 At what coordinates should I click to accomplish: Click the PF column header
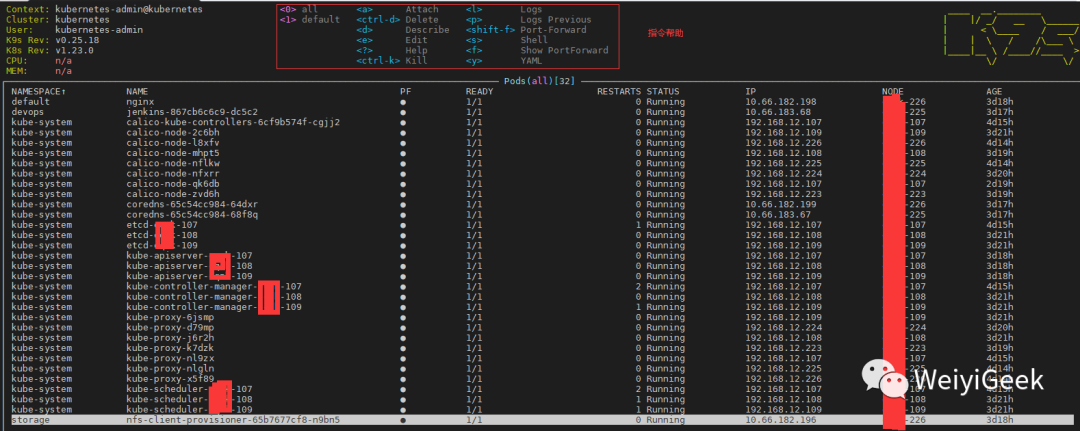(x=405, y=92)
